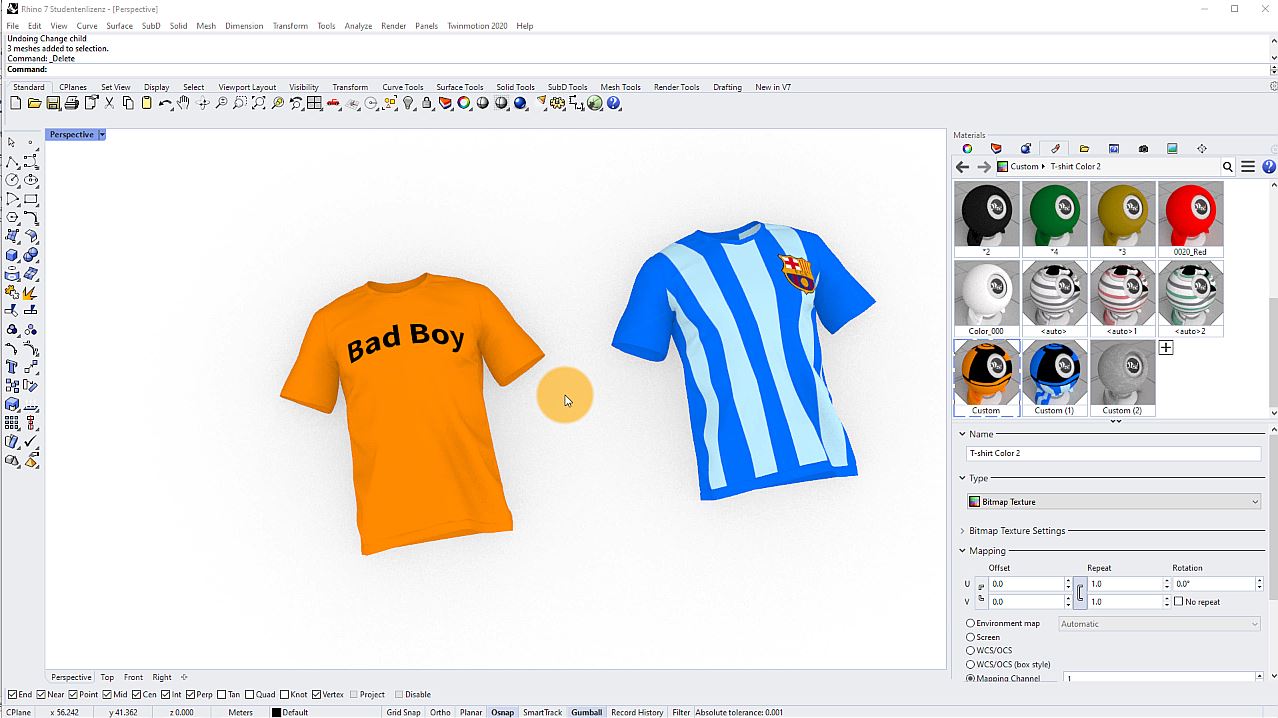Click the Top viewport tab at bottom
1278x718 pixels.
coord(107,677)
